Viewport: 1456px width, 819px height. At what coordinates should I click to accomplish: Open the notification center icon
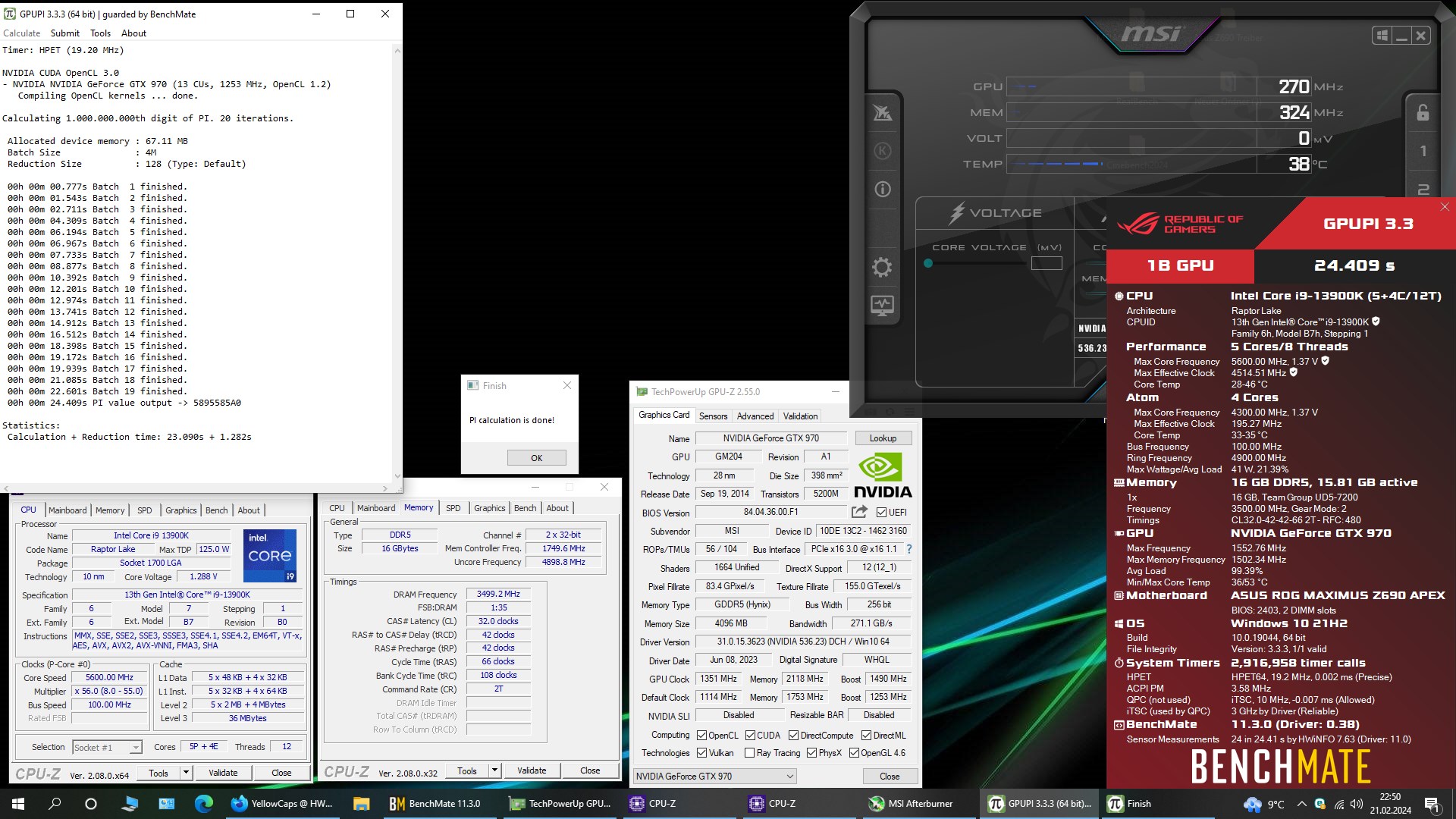tap(1432, 804)
